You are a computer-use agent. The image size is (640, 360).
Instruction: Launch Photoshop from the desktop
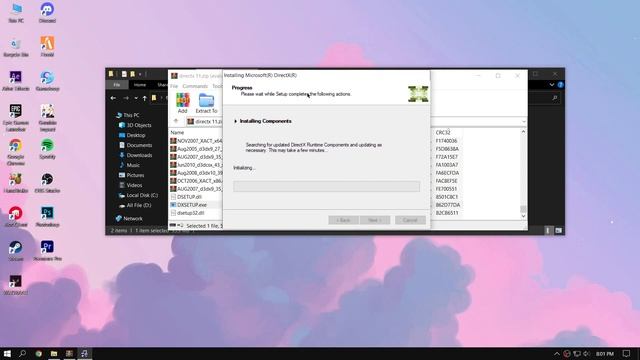tap(47, 216)
